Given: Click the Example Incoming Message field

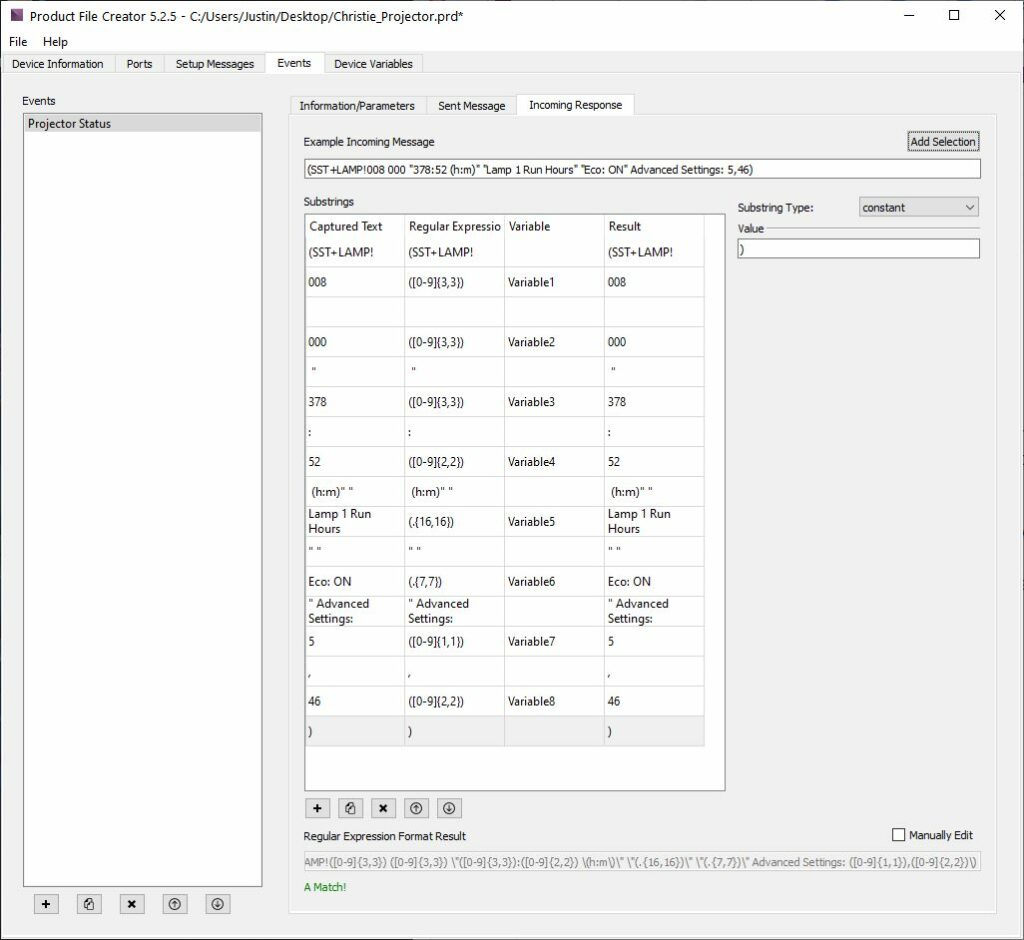Looking at the screenshot, I should pyautogui.click(x=642, y=169).
